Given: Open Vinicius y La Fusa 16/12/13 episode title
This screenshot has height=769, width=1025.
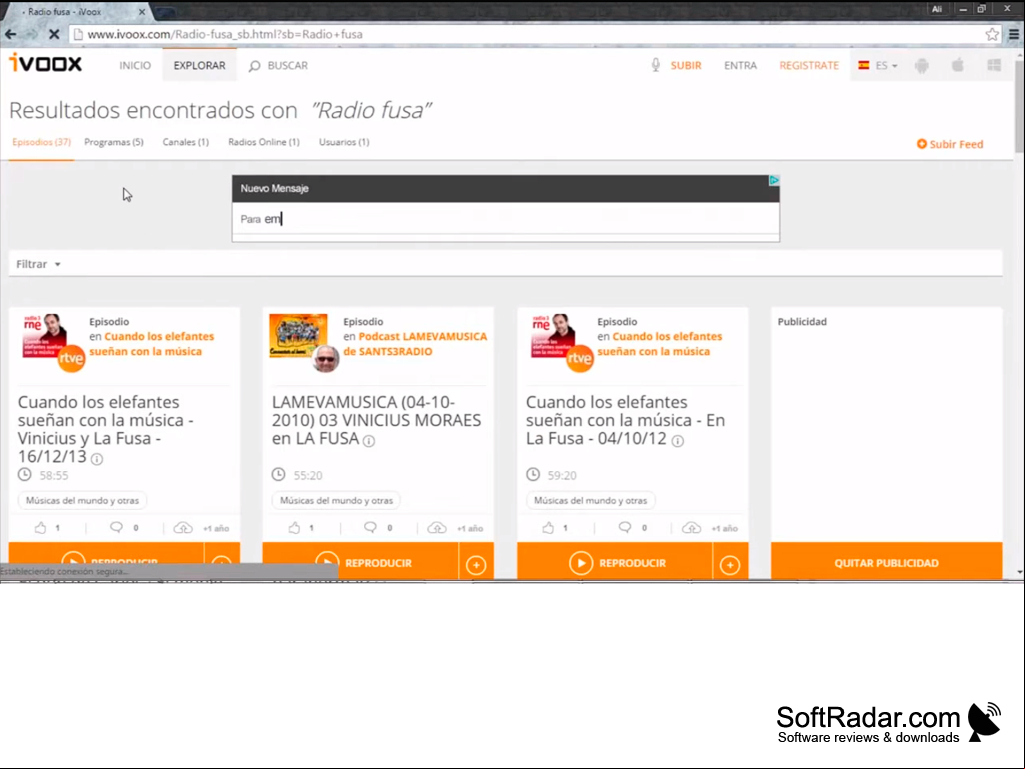Looking at the screenshot, I should point(105,429).
